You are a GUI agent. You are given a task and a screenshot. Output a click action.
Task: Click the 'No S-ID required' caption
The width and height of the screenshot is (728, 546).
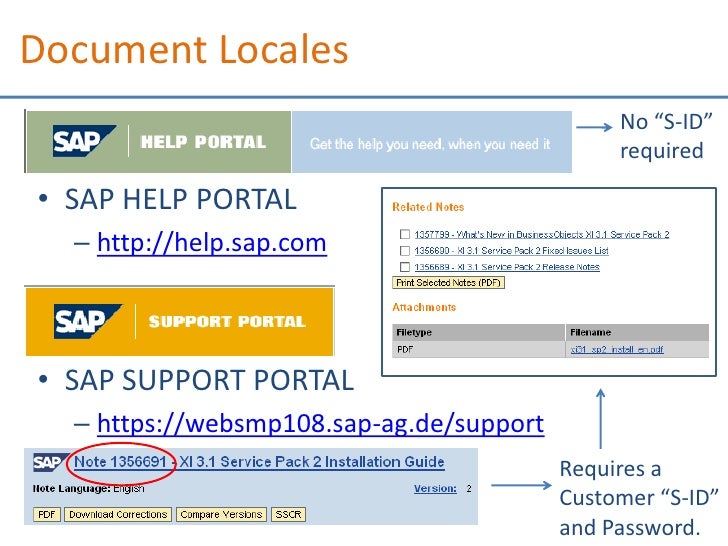[666, 136]
